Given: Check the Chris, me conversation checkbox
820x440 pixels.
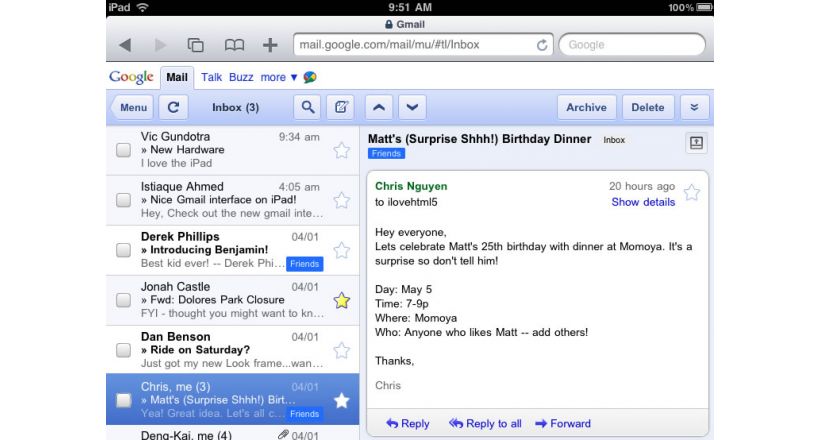Looking at the screenshot, I should tap(123, 400).
